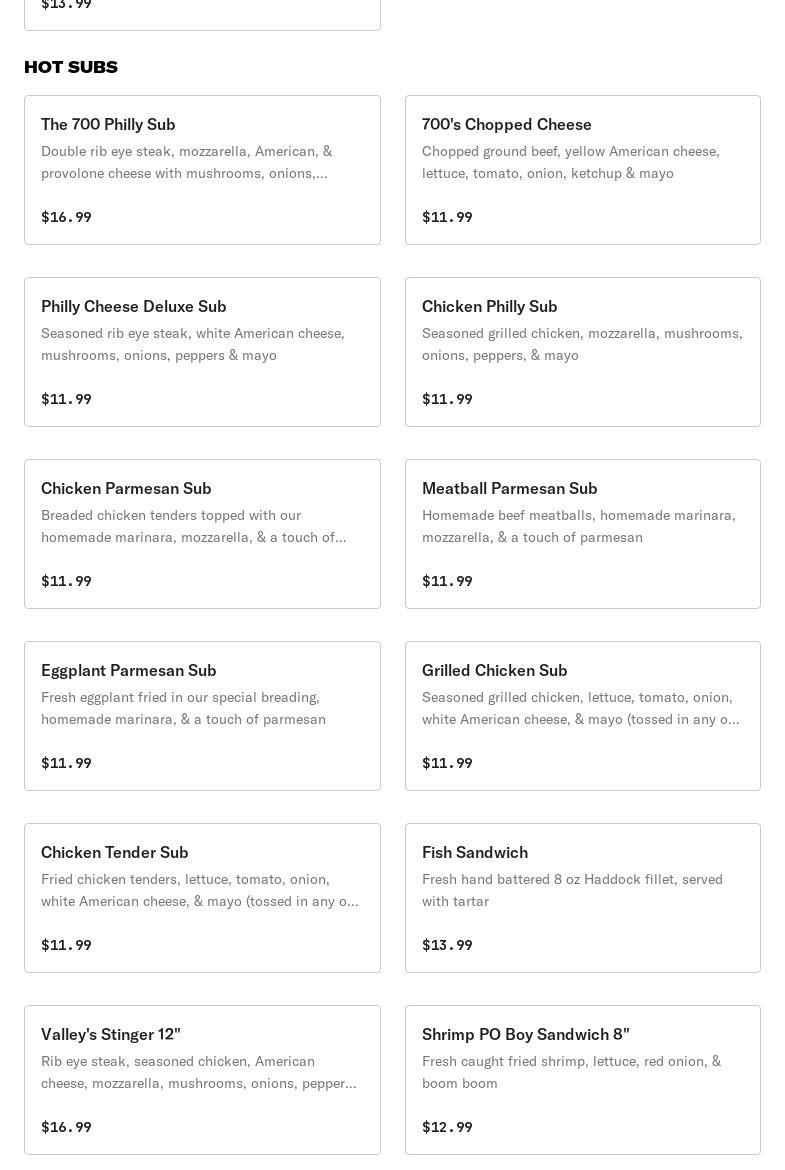
Task: Click Grilled Chicken Sub truncated description
Action: pos(580,708)
